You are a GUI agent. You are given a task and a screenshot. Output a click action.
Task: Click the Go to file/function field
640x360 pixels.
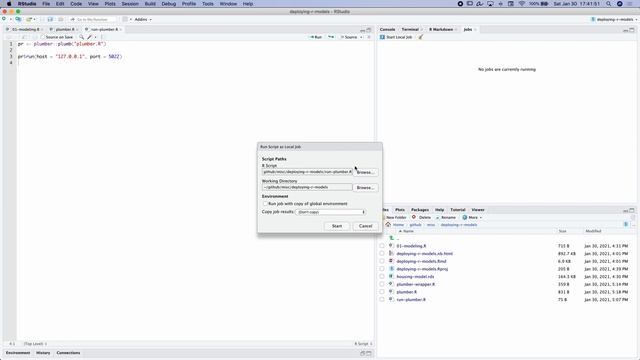[x=92, y=20]
